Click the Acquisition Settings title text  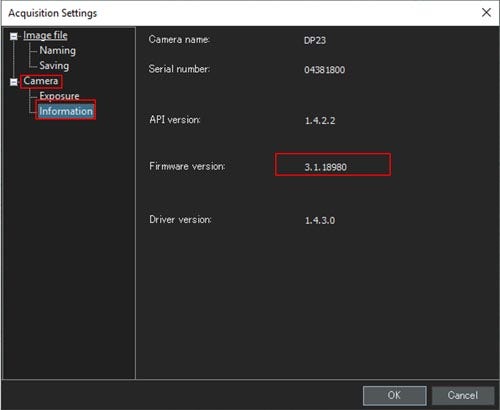point(53,13)
